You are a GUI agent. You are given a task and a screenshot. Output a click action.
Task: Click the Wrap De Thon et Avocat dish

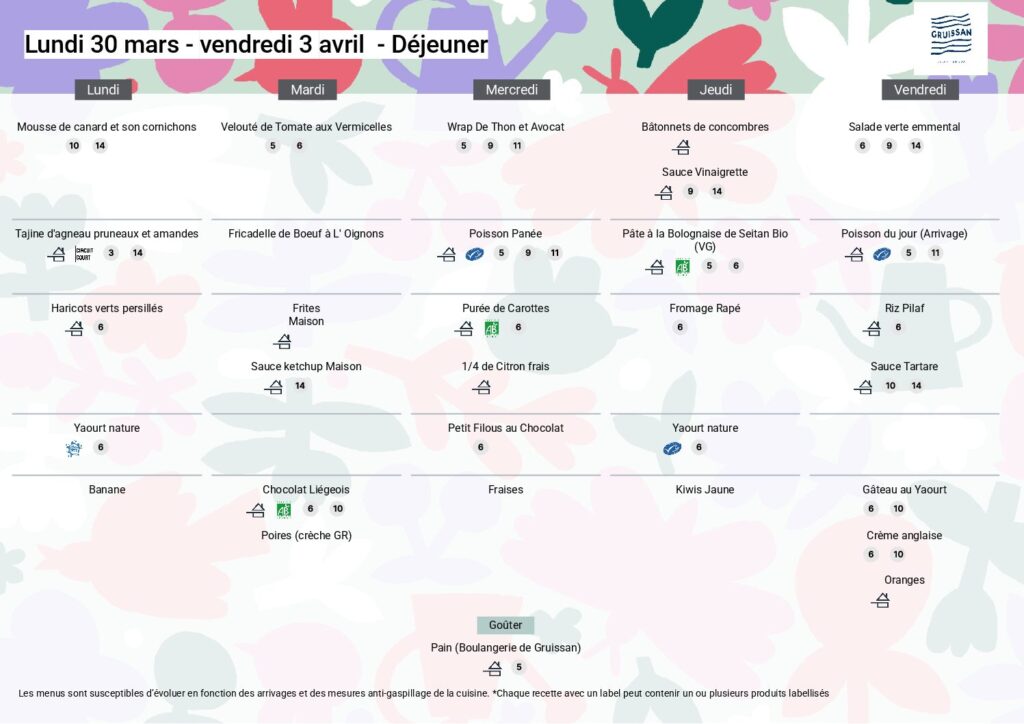505,127
